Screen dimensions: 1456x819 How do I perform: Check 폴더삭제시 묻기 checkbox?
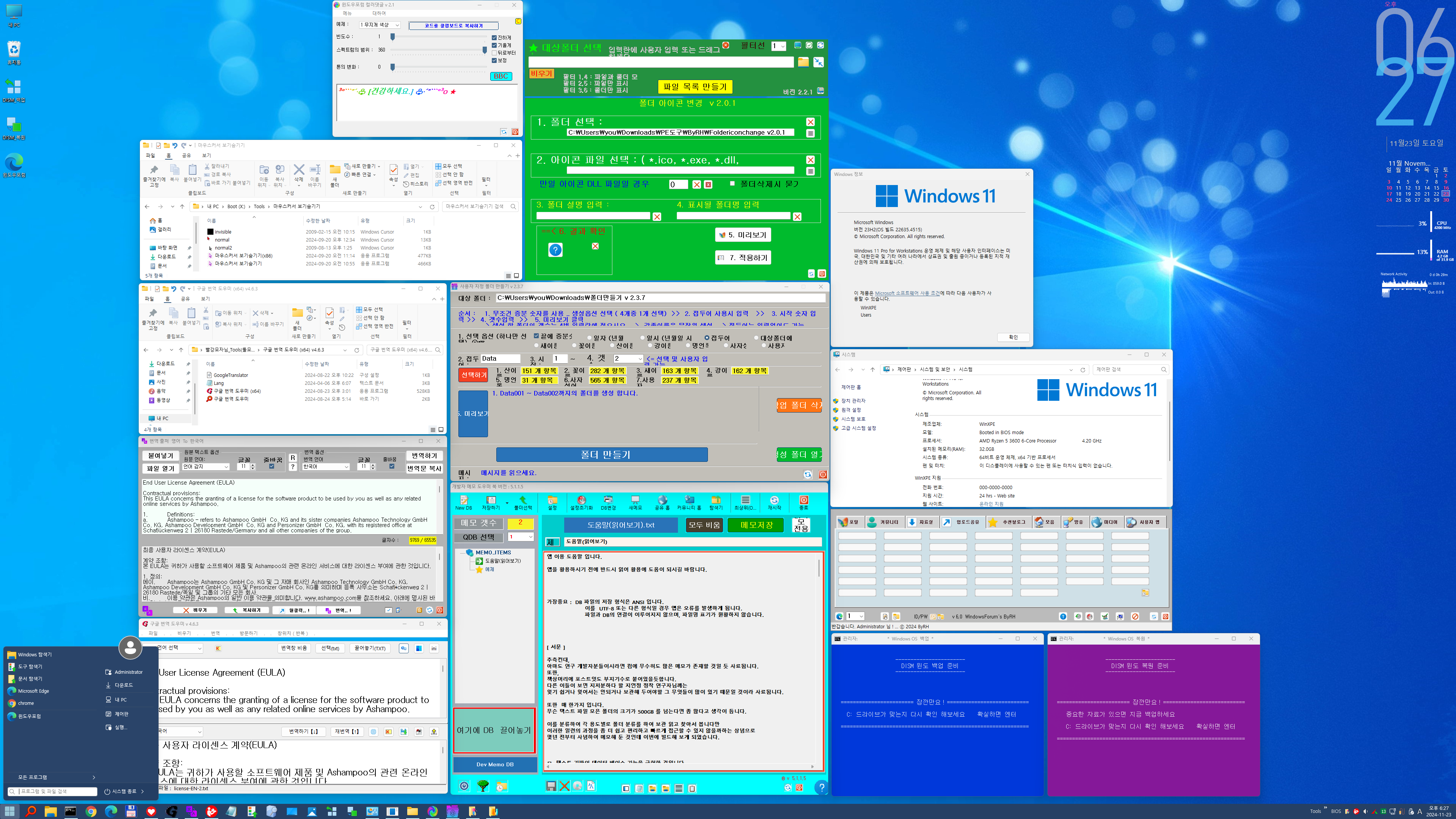click(733, 183)
